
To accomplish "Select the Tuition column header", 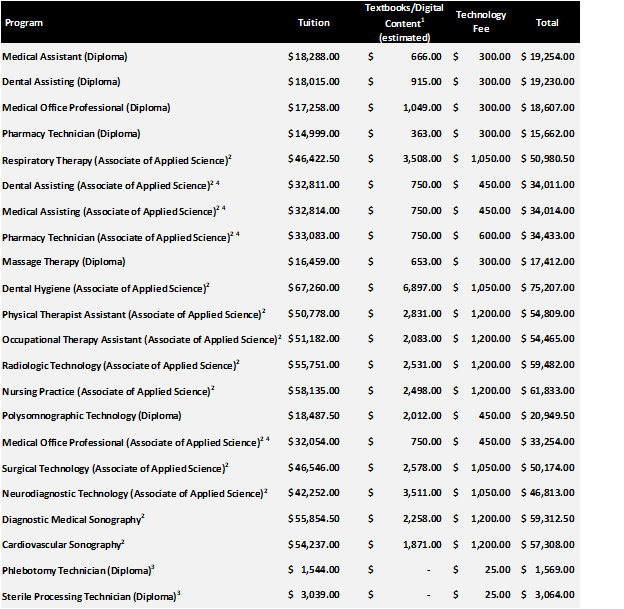I will pyautogui.click(x=313, y=22).
